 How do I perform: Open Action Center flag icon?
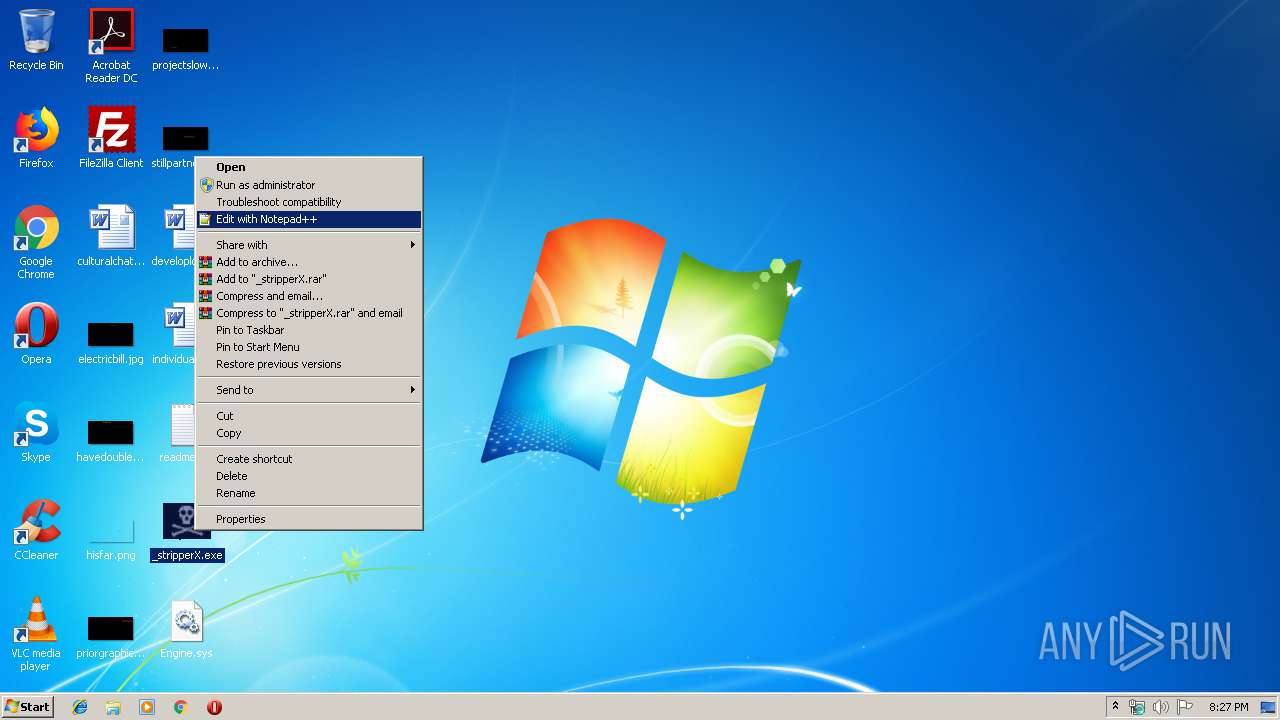(x=1185, y=707)
